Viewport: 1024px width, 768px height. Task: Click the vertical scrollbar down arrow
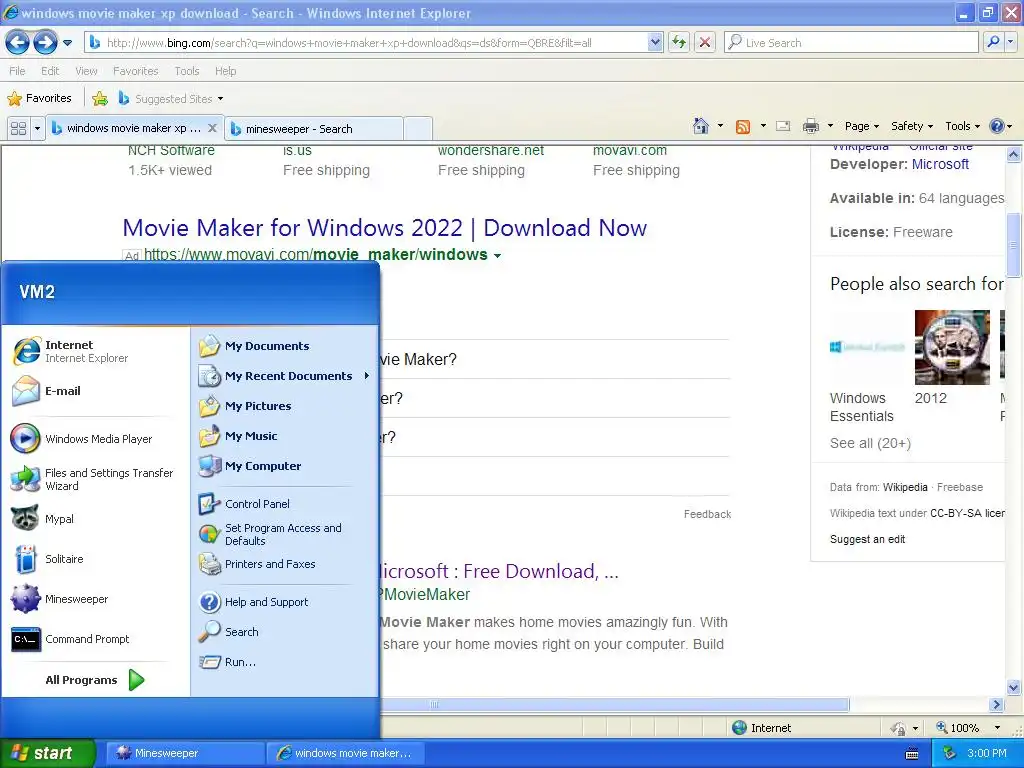coord(1014,687)
